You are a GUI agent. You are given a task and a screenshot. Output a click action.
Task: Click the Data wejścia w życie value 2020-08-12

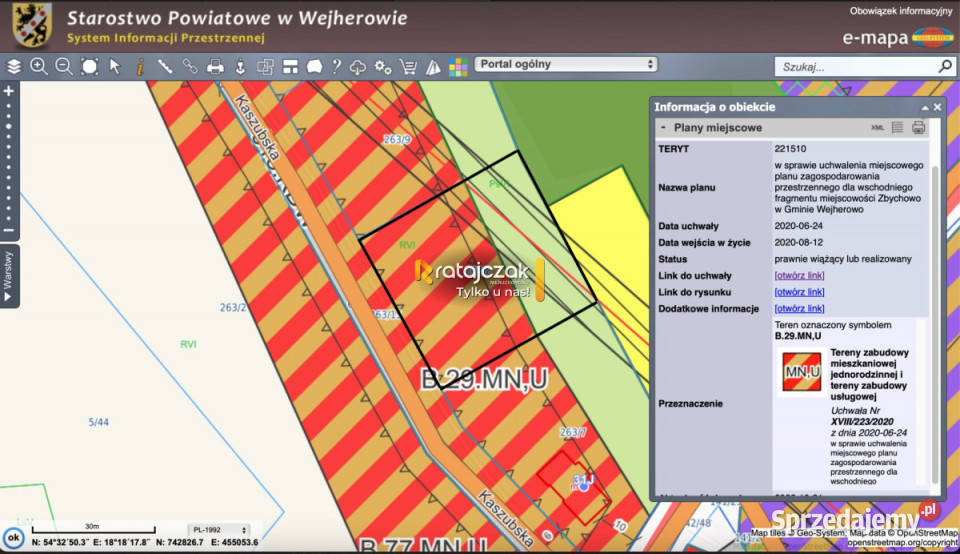[799, 242]
